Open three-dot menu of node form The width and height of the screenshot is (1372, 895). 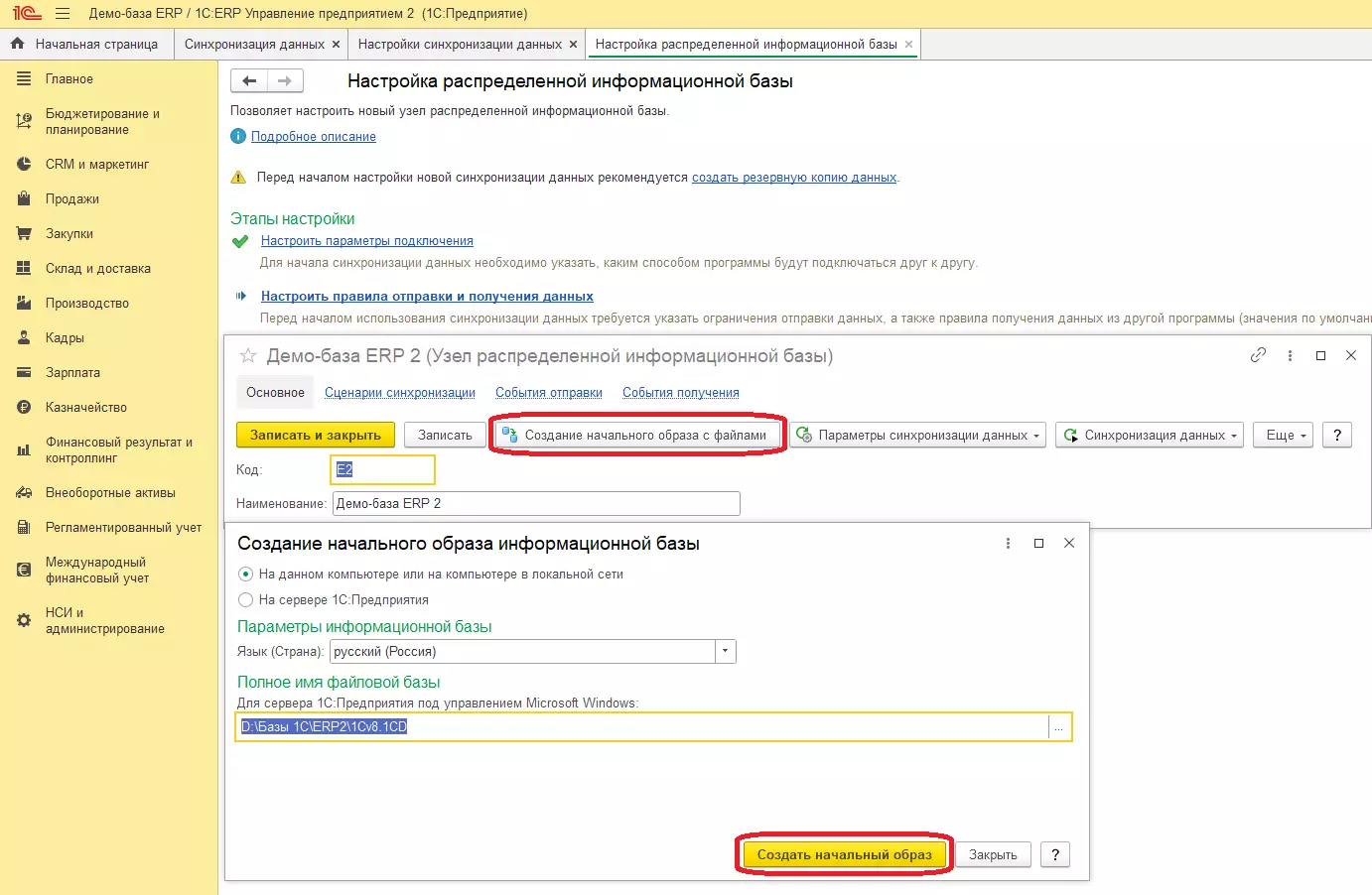click(x=1290, y=355)
